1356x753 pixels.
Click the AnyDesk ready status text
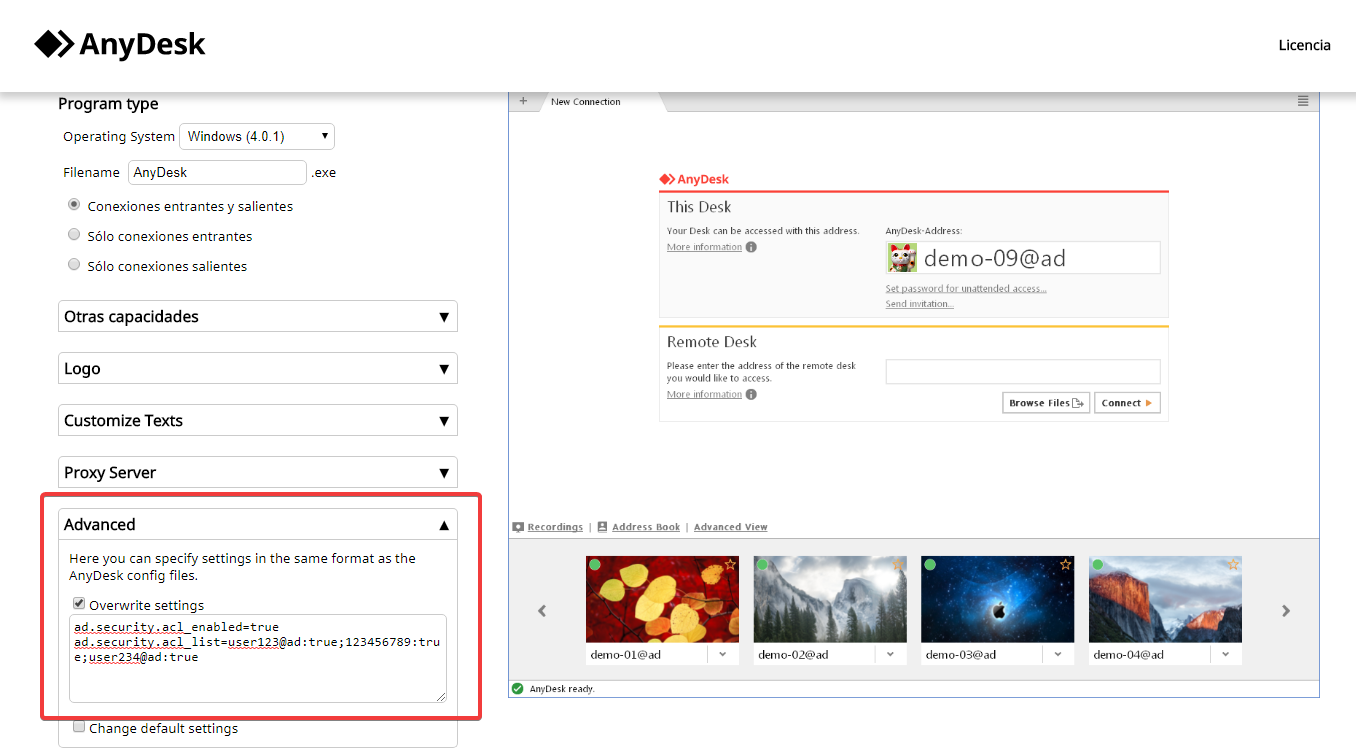click(x=562, y=688)
